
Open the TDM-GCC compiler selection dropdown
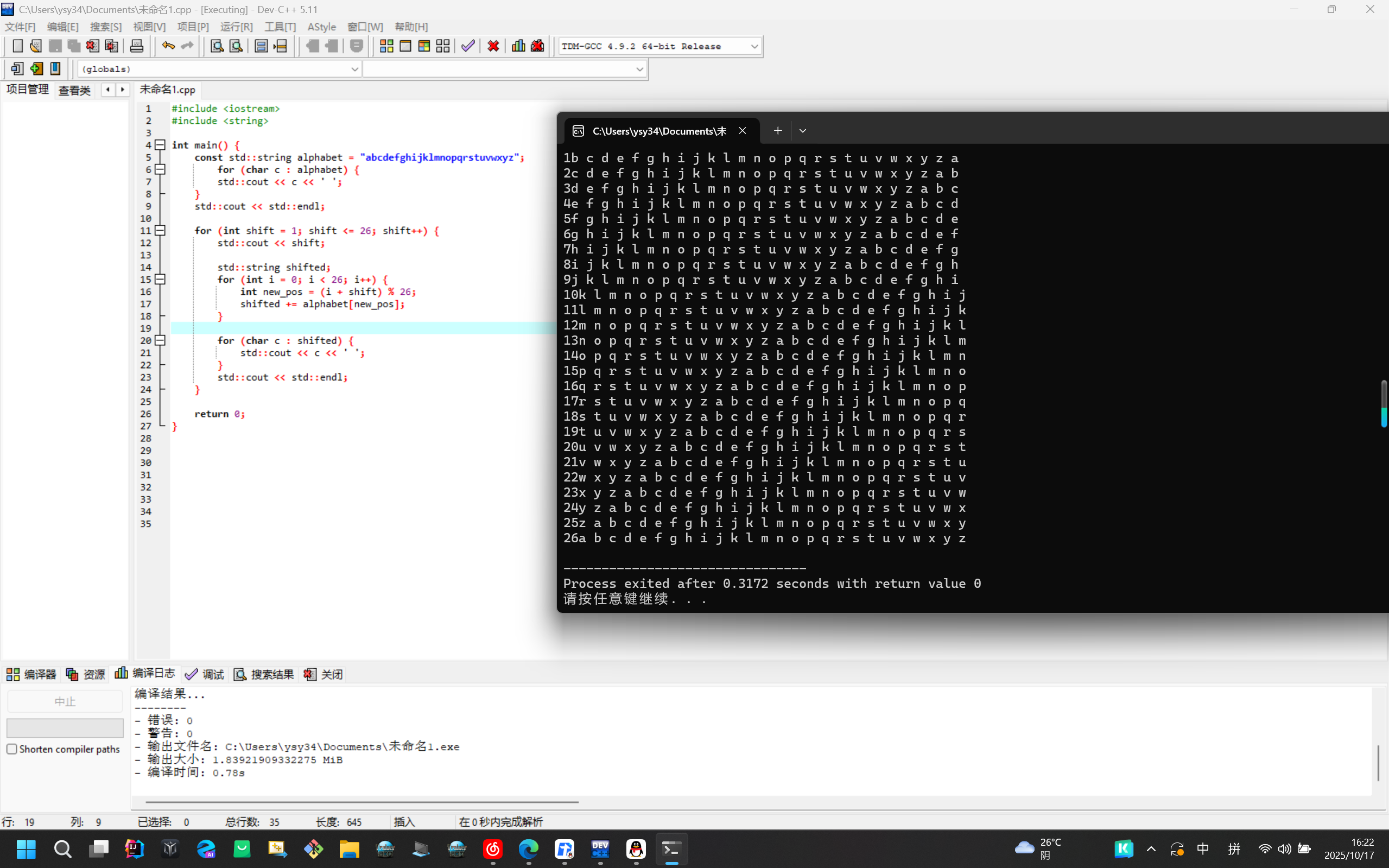pos(754,46)
